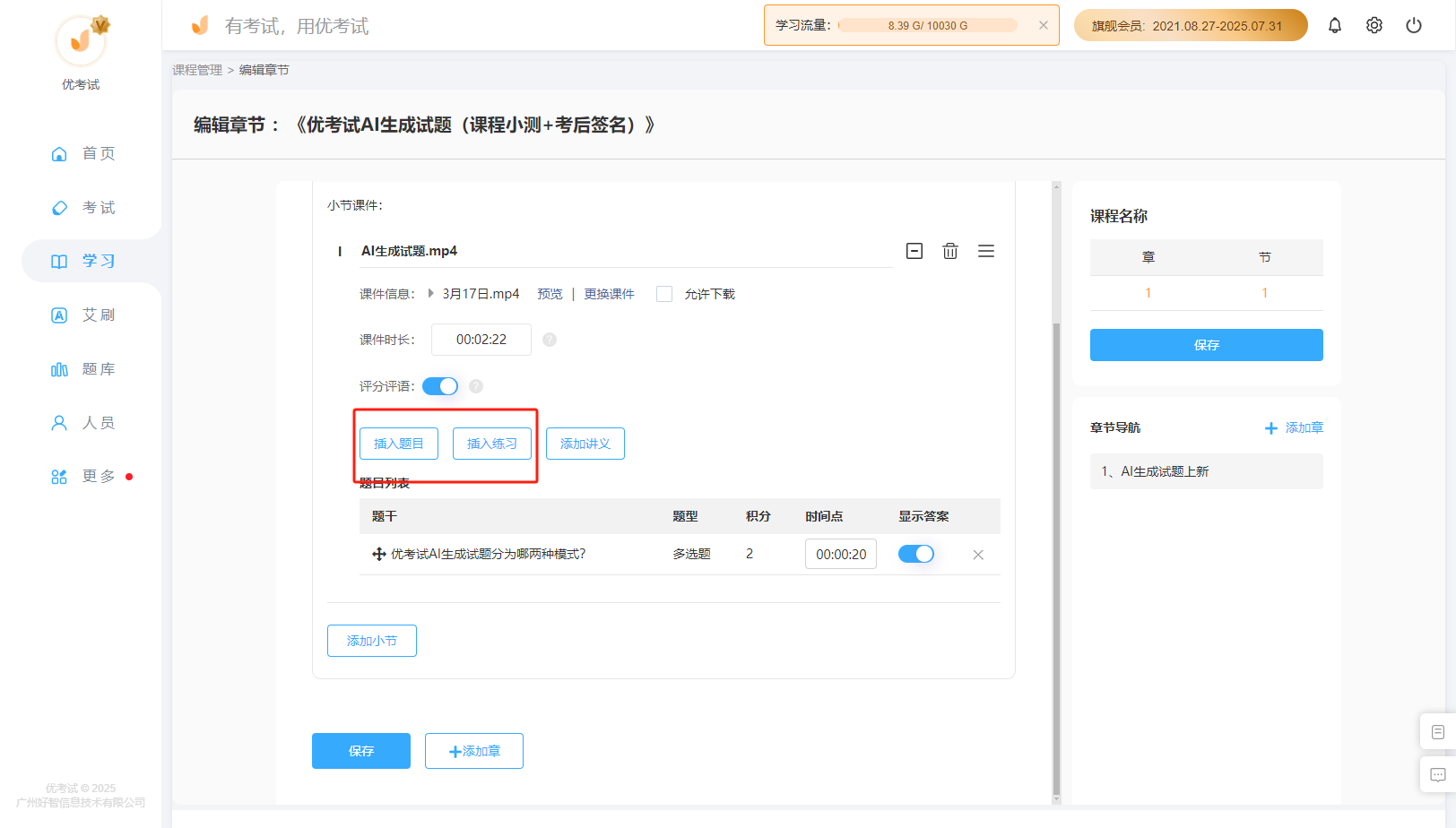Click 保存 in the 课程名称 panel

tap(1207, 345)
